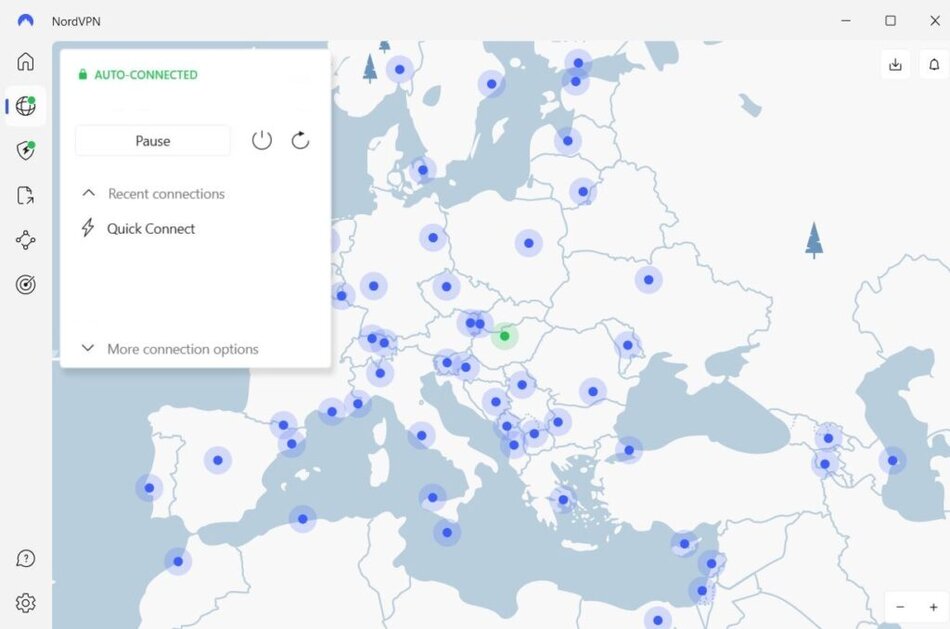The height and width of the screenshot is (629, 950).
Task: Select the VPN globe sidebar icon
Action: [25, 105]
